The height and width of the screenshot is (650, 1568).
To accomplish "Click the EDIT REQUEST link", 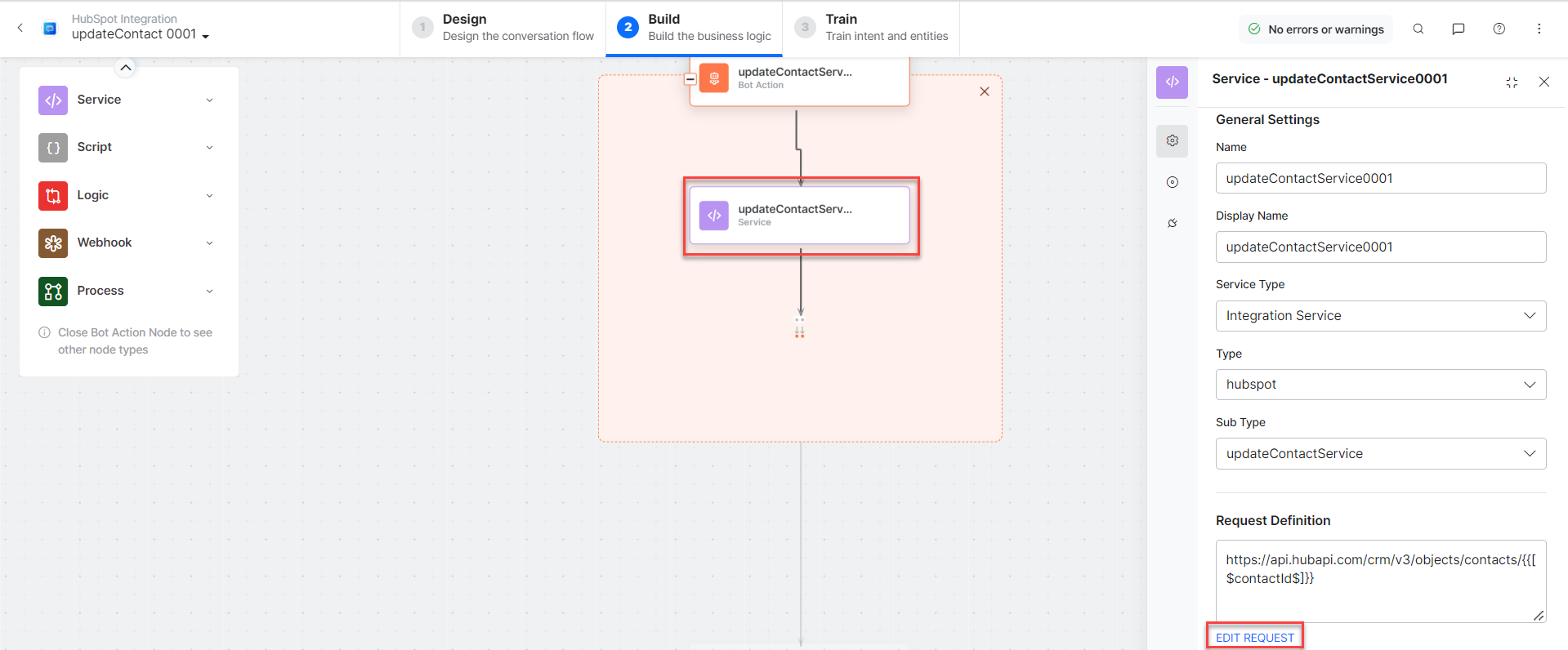I will [x=1254, y=638].
